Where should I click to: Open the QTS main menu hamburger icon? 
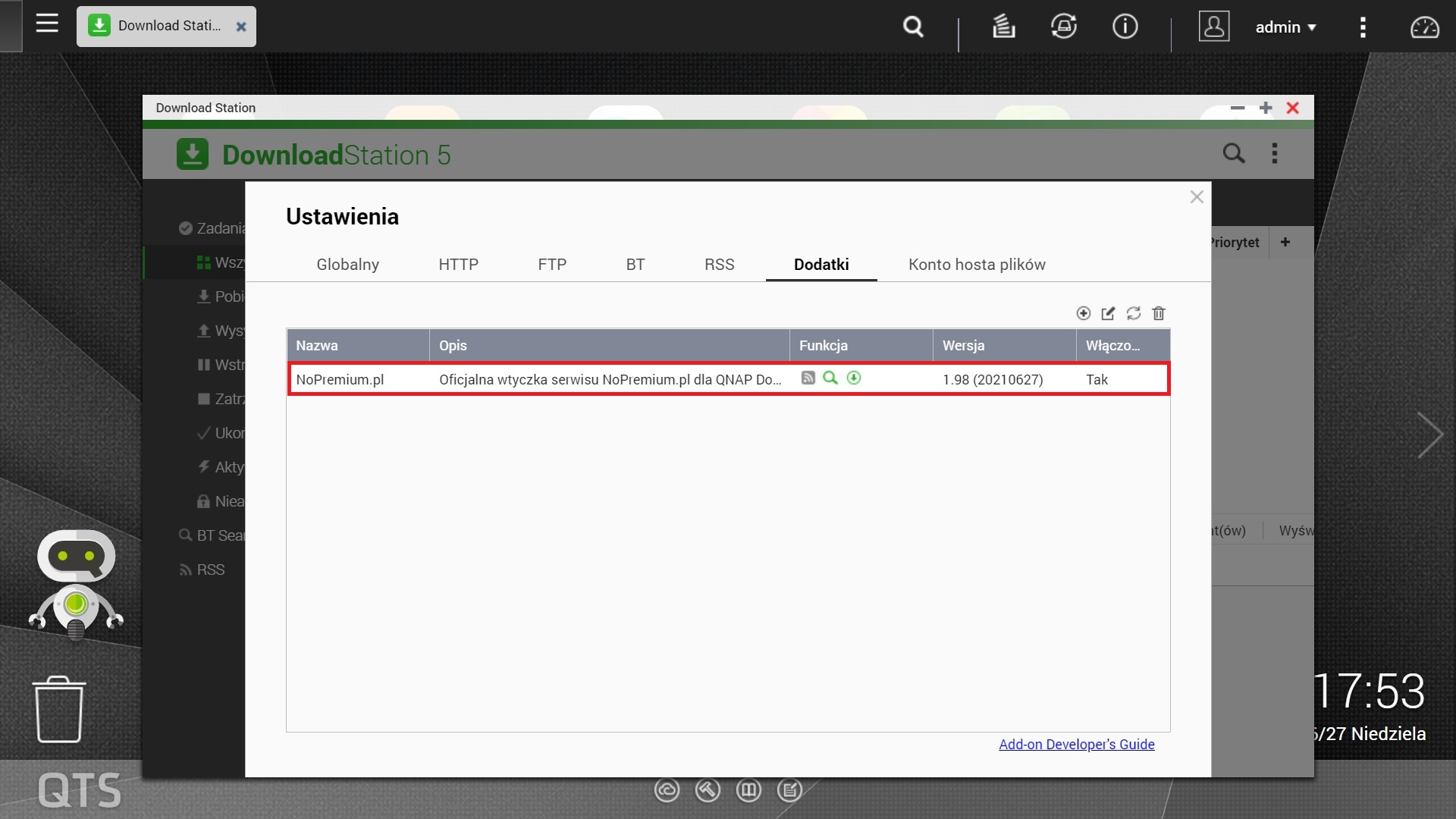point(47,24)
